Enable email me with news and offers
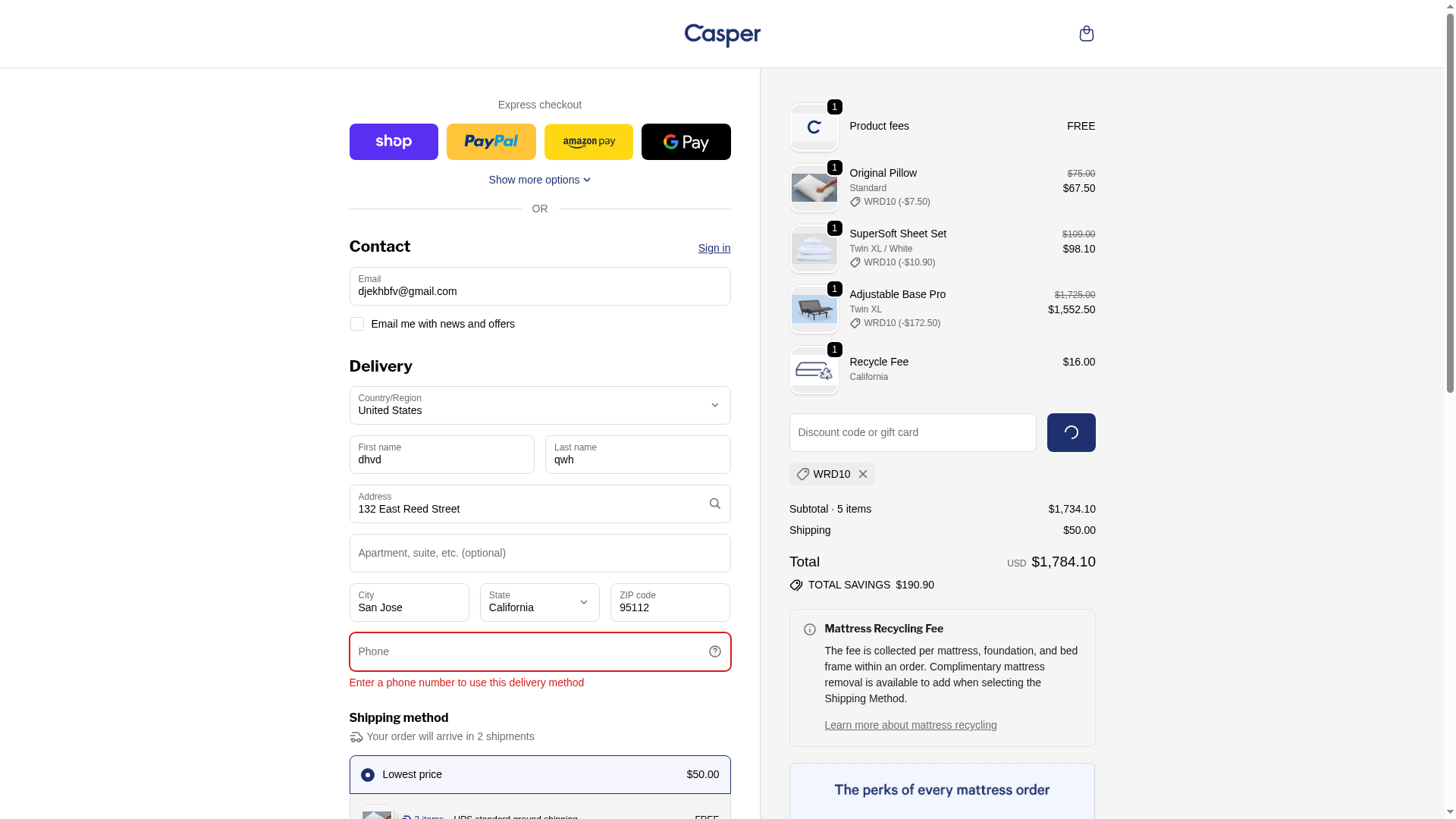 tap(357, 324)
